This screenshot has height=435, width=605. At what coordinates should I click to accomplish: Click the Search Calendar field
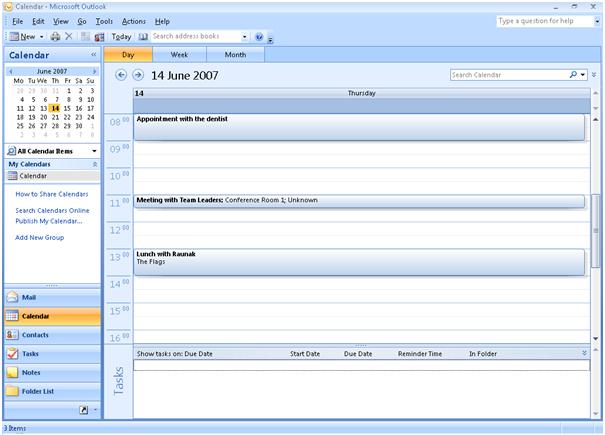(509, 75)
